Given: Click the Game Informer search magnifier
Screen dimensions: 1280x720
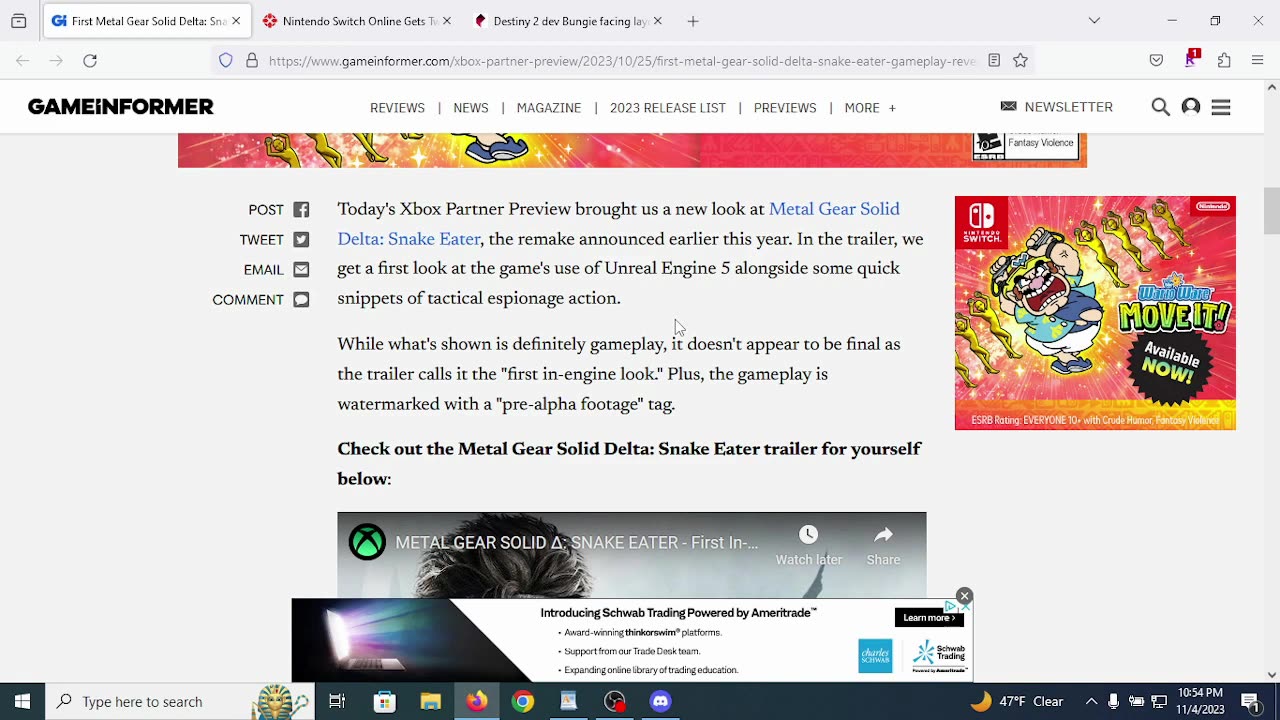Looking at the screenshot, I should tap(1160, 107).
